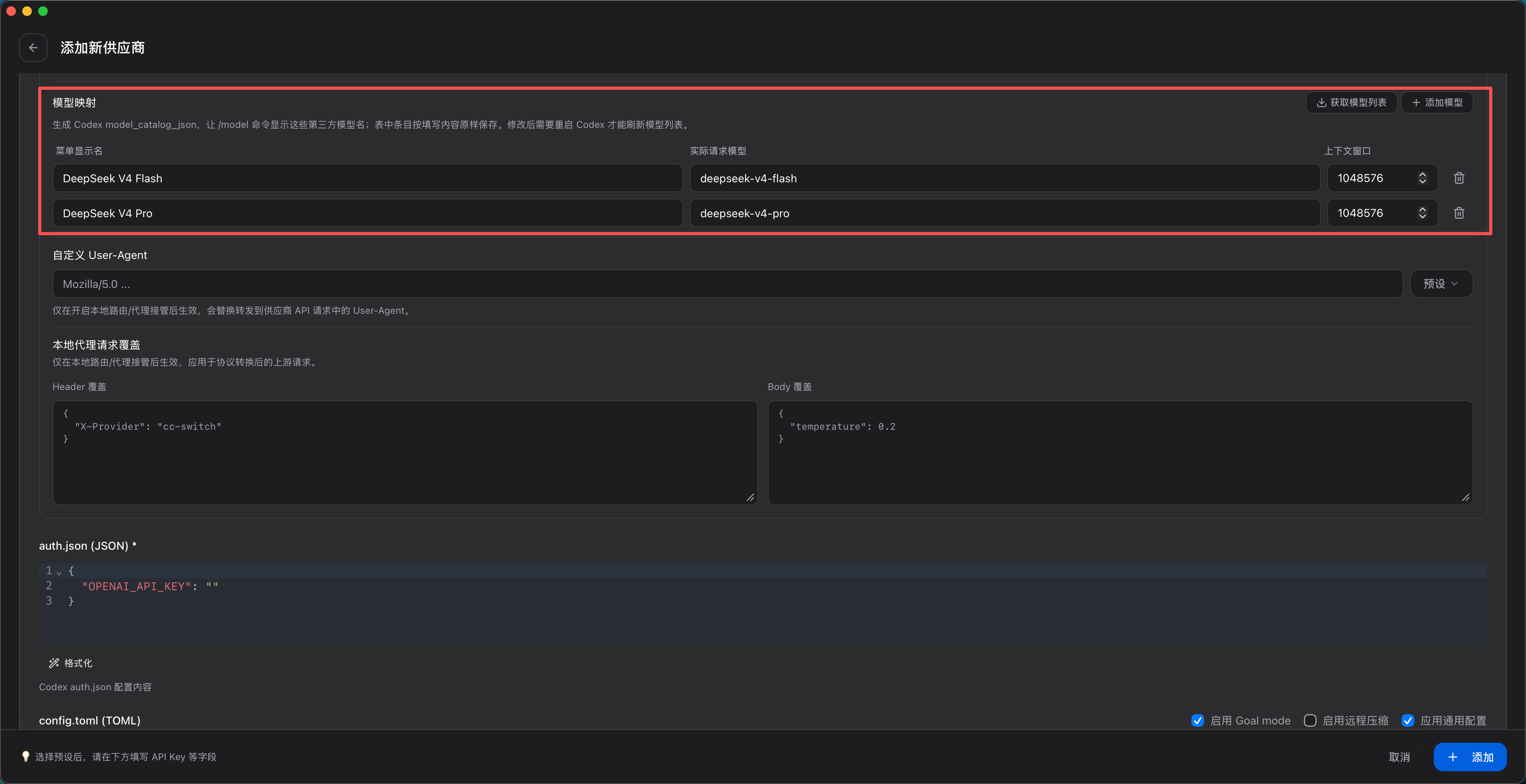The height and width of the screenshot is (784, 1526).
Task: Click the 取消 cancel button
Action: pos(1399,757)
